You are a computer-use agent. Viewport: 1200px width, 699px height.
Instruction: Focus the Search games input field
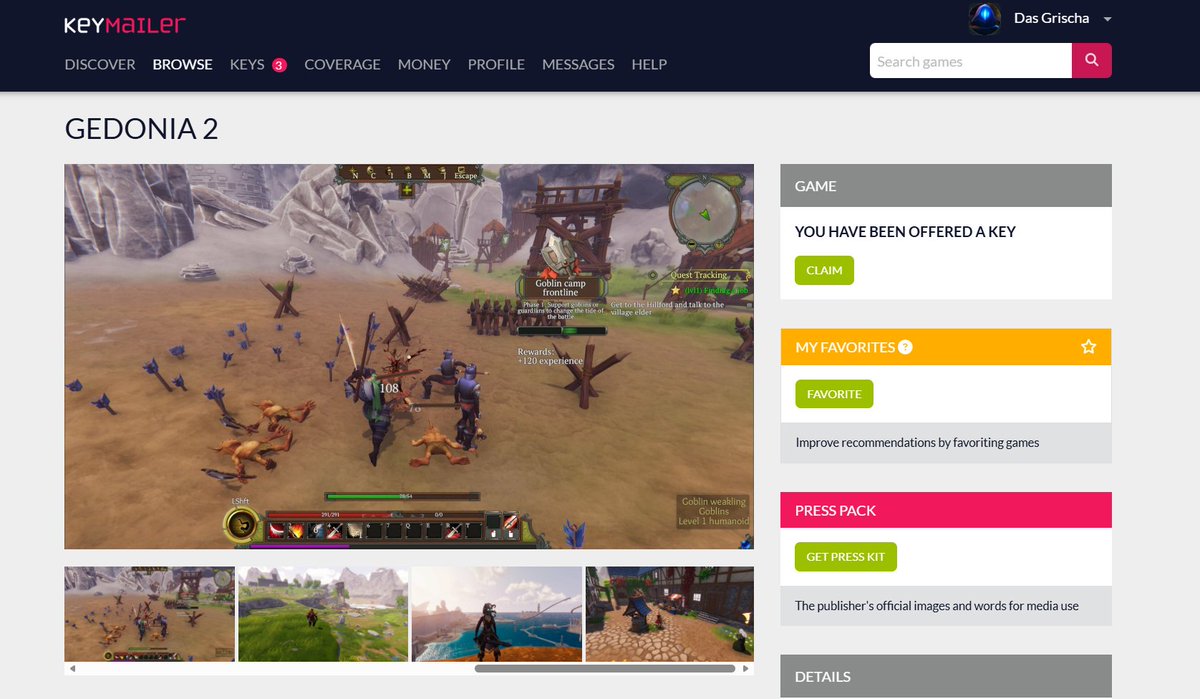pos(971,61)
